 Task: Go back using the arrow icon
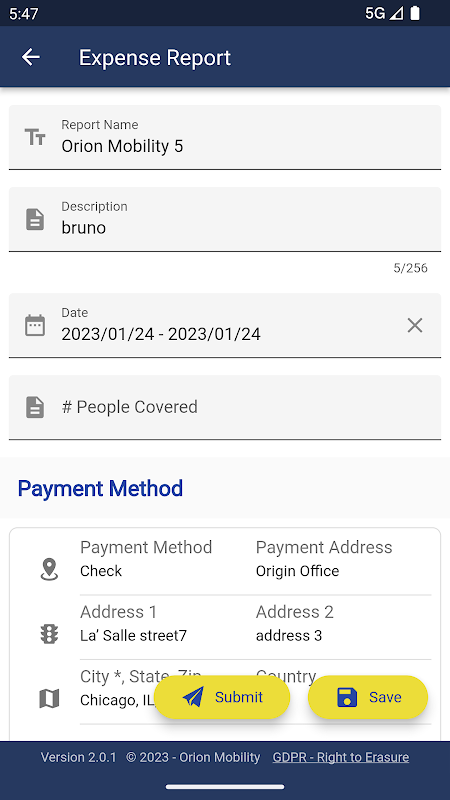31,57
